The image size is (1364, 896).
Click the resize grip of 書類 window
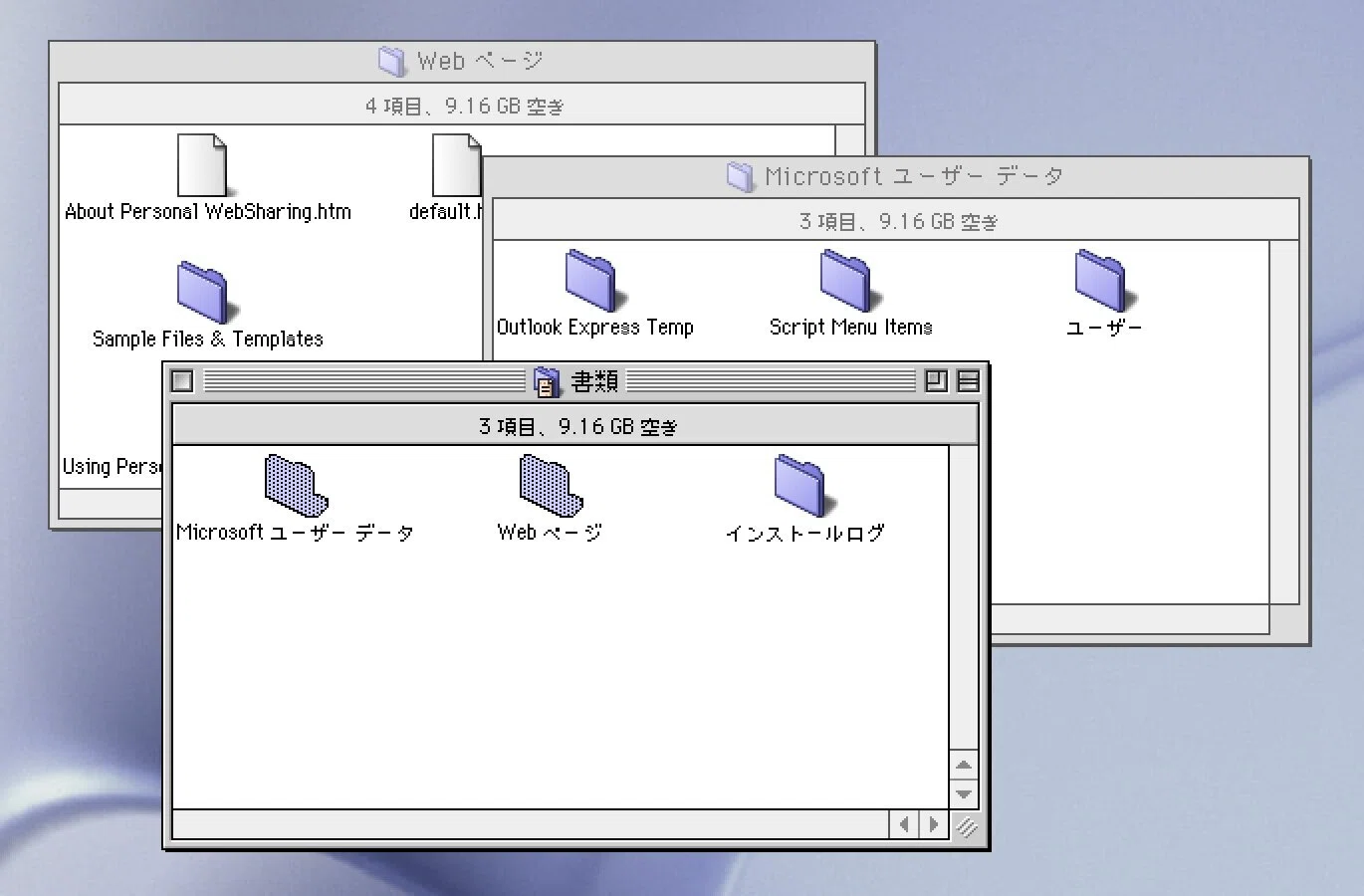pos(965,825)
